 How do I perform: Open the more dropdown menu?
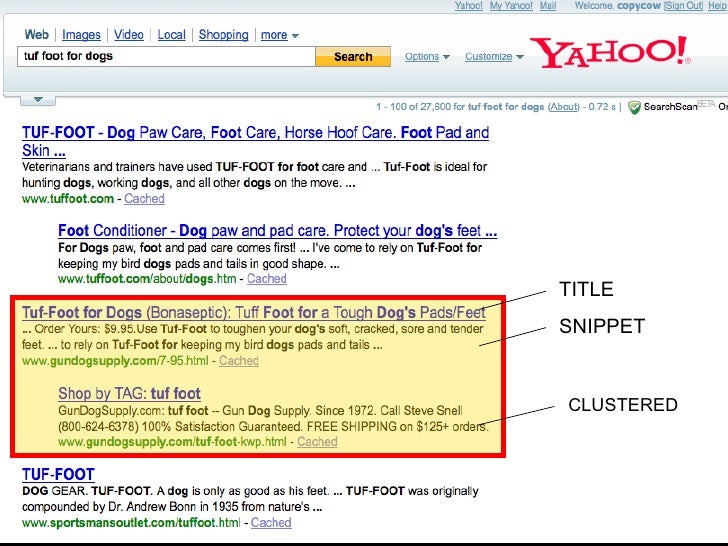coord(280,35)
